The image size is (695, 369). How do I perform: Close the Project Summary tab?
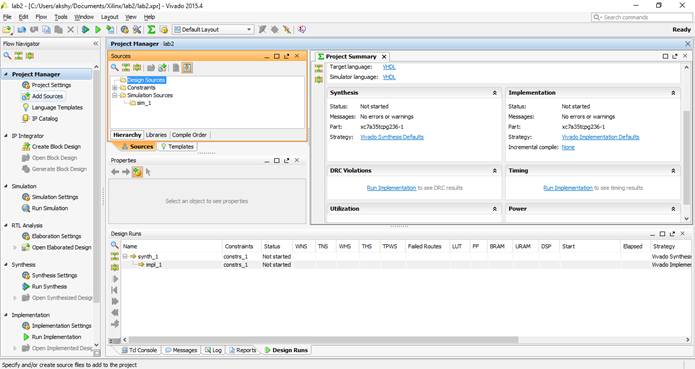click(x=384, y=57)
